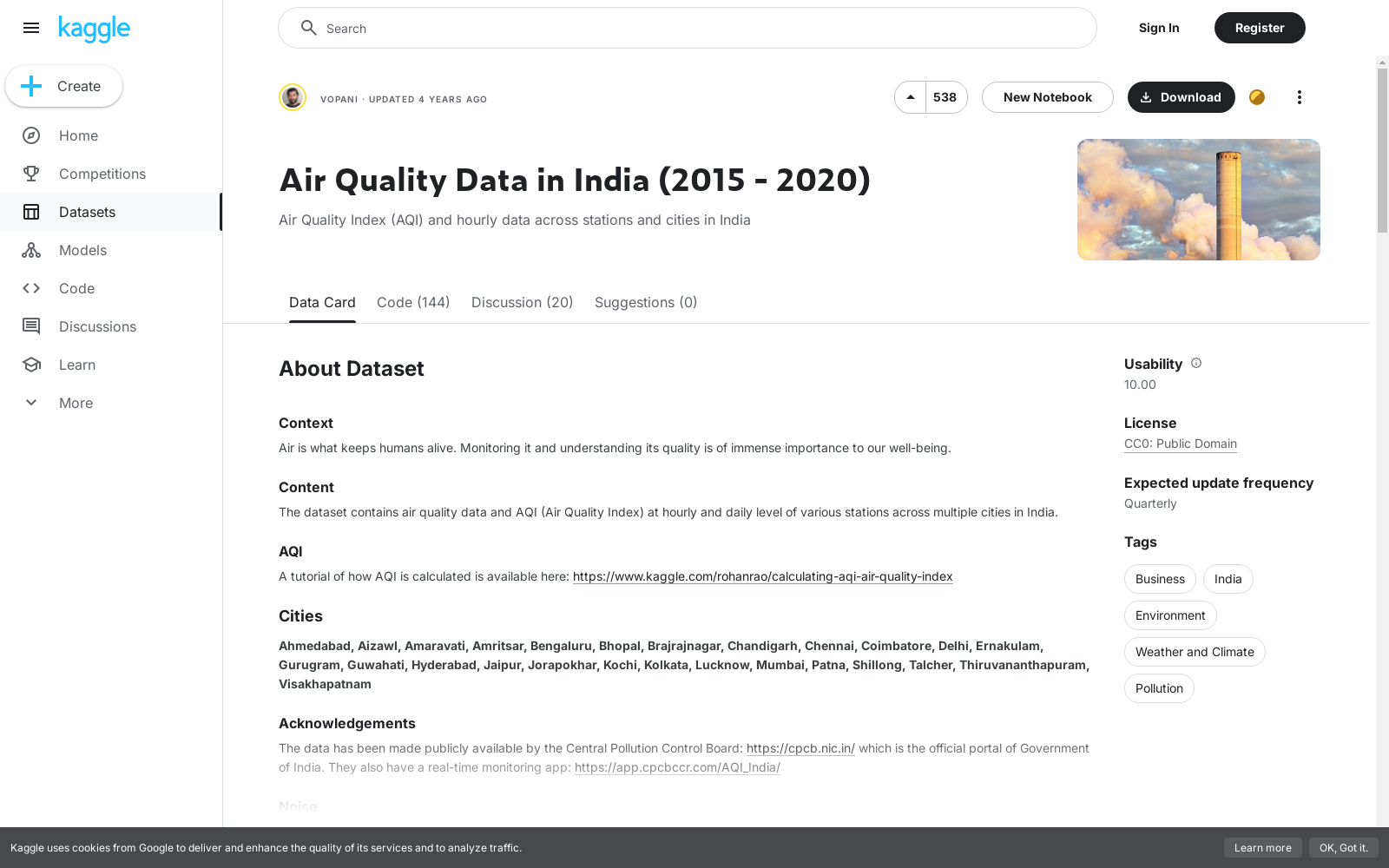Switch to the Code (144) tab
Image resolution: width=1389 pixels, height=868 pixels.
point(413,302)
